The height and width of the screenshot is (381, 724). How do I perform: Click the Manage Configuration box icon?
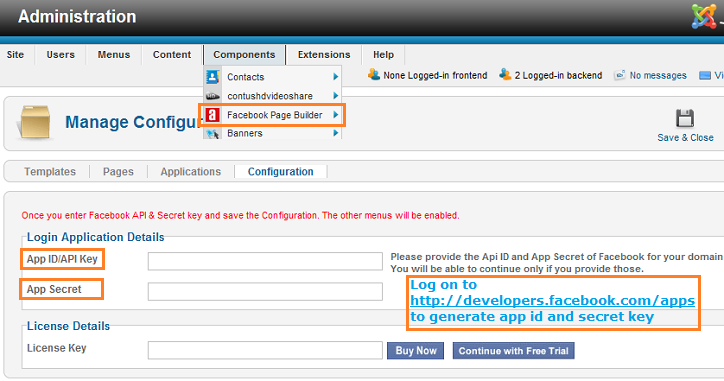(x=35, y=122)
